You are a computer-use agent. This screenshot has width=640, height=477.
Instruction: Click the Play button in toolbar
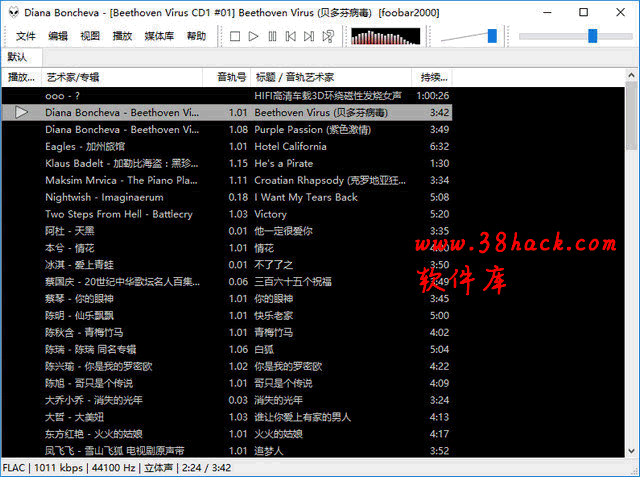coord(253,36)
